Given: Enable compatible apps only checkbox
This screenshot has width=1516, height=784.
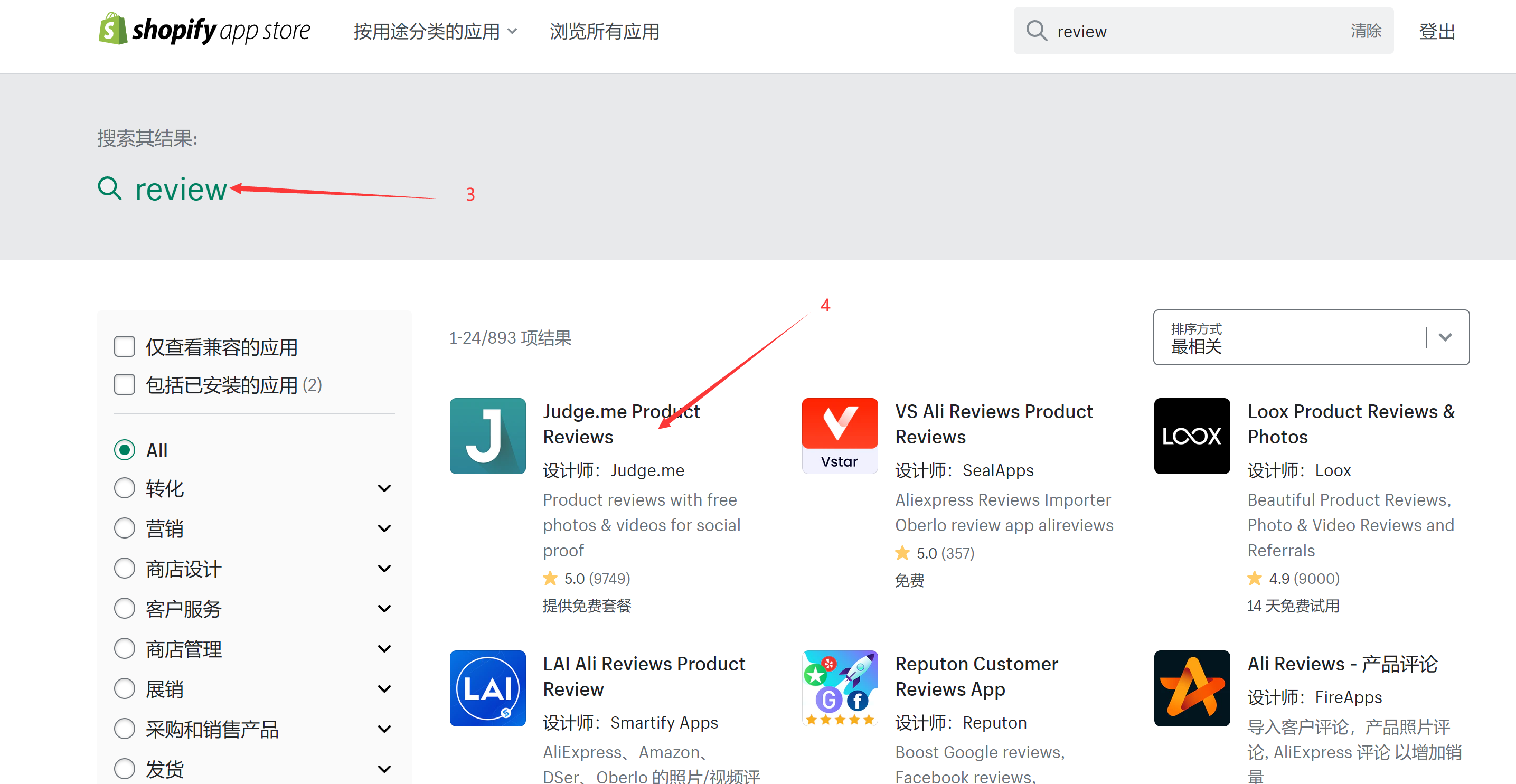Looking at the screenshot, I should click(x=124, y=347).
